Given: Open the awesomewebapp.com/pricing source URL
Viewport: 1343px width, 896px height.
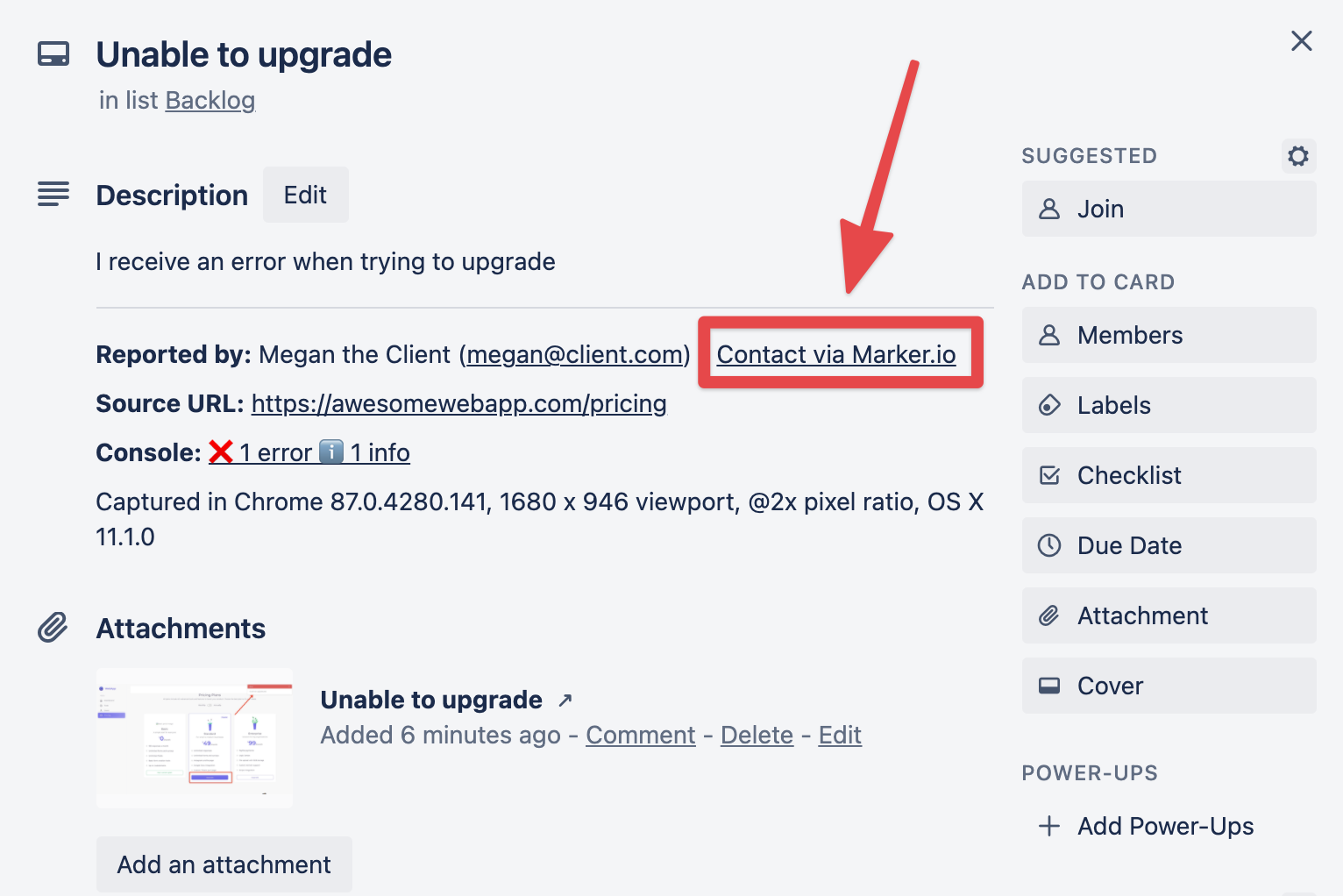Looking at the screenshot, I should click(459, 403).
